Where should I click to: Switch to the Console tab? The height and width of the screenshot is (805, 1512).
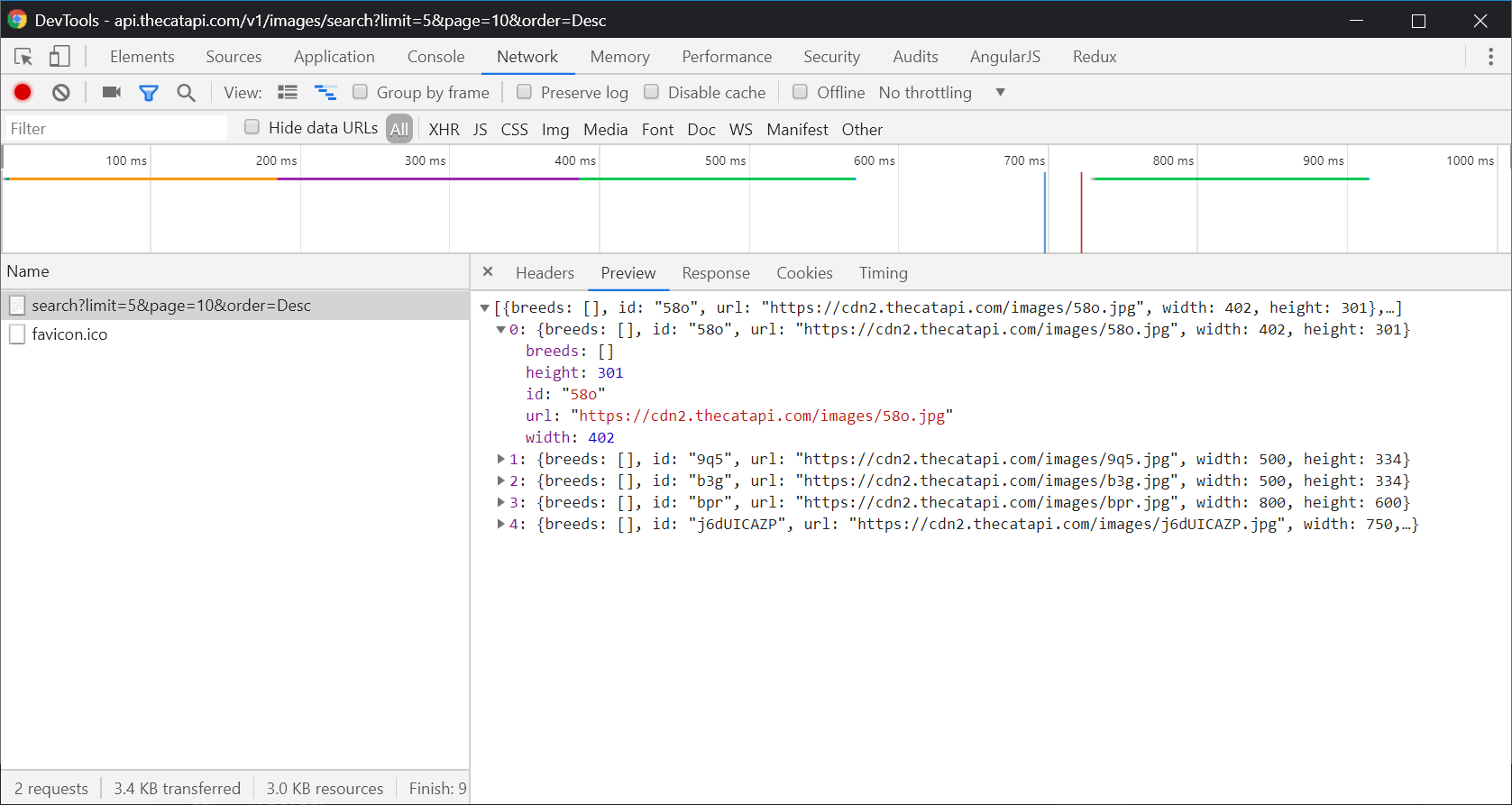pyautogui.click(x=435, y=57)
